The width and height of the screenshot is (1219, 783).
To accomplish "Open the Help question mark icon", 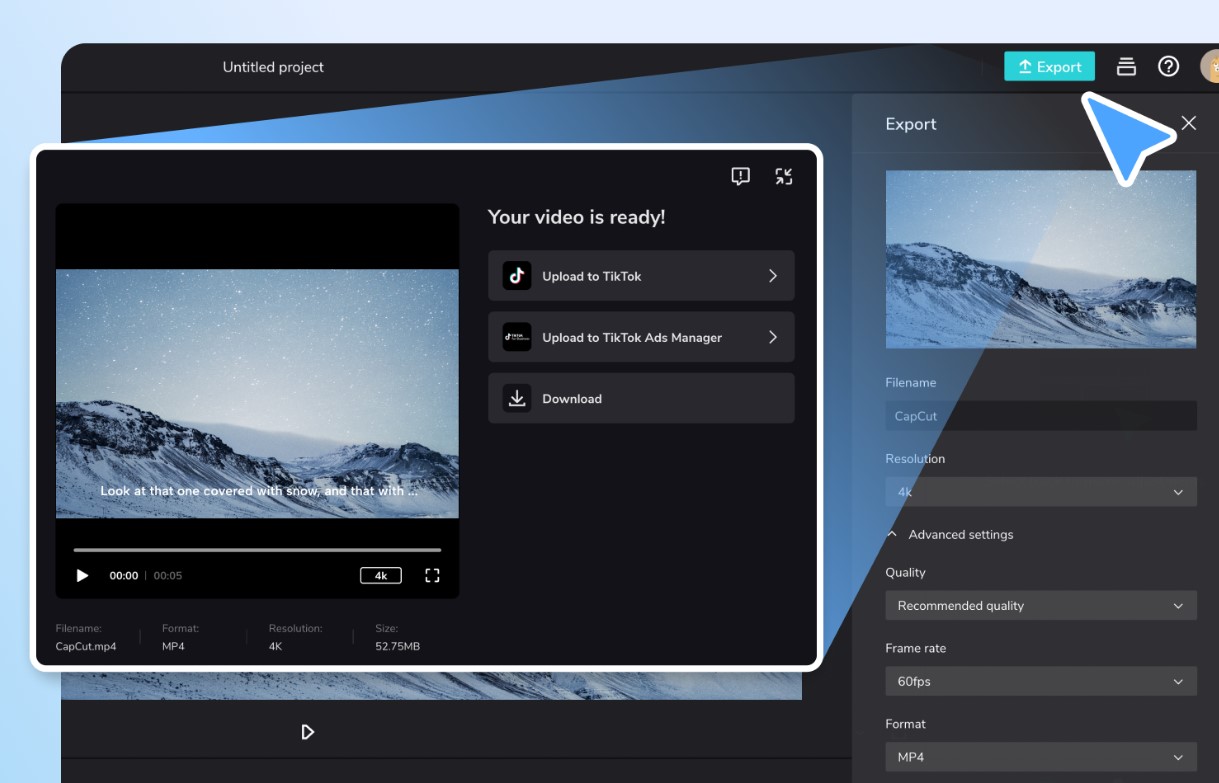I will coord(1168,66).
